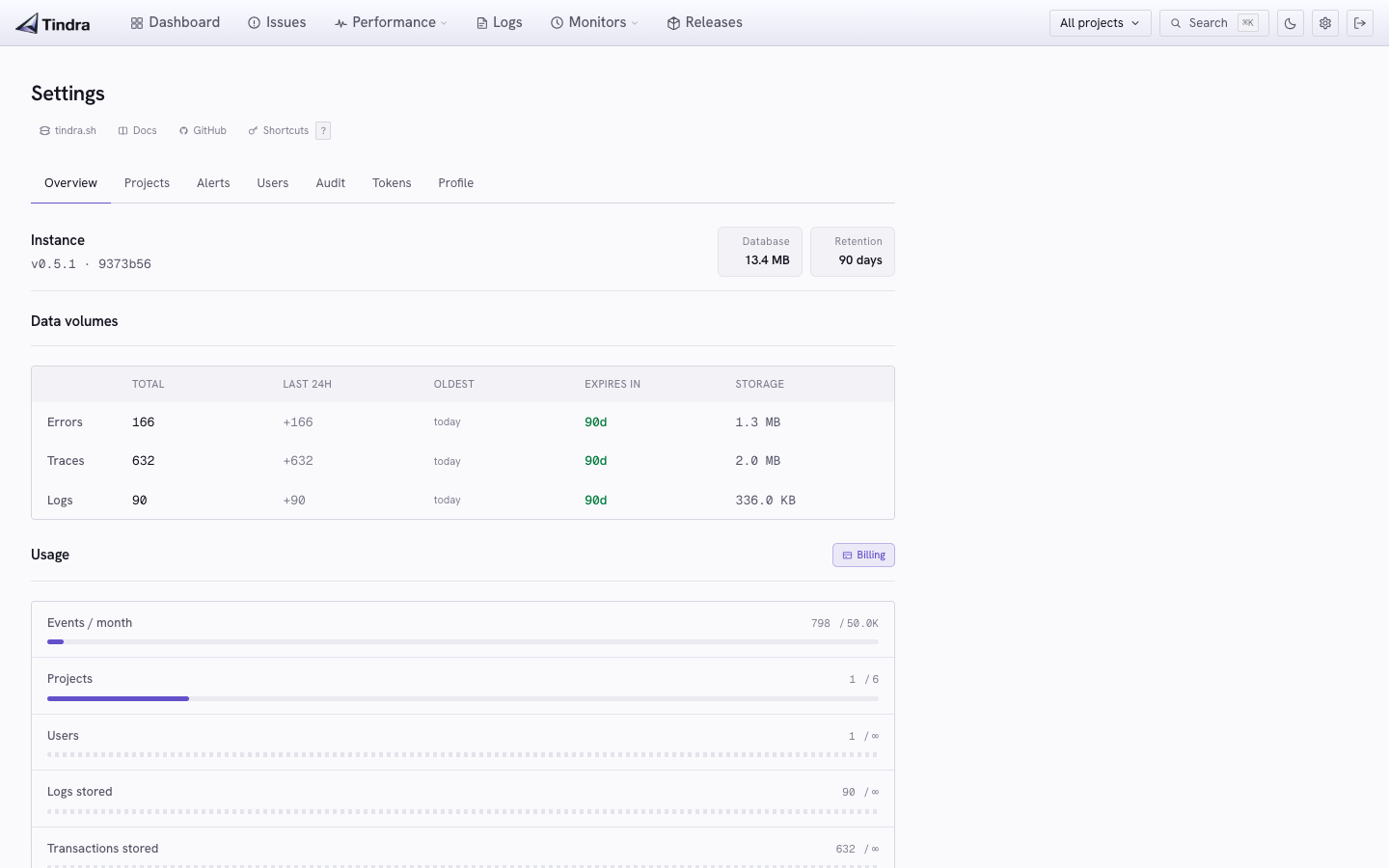Open the Tindra logo home link

[53, 23]
